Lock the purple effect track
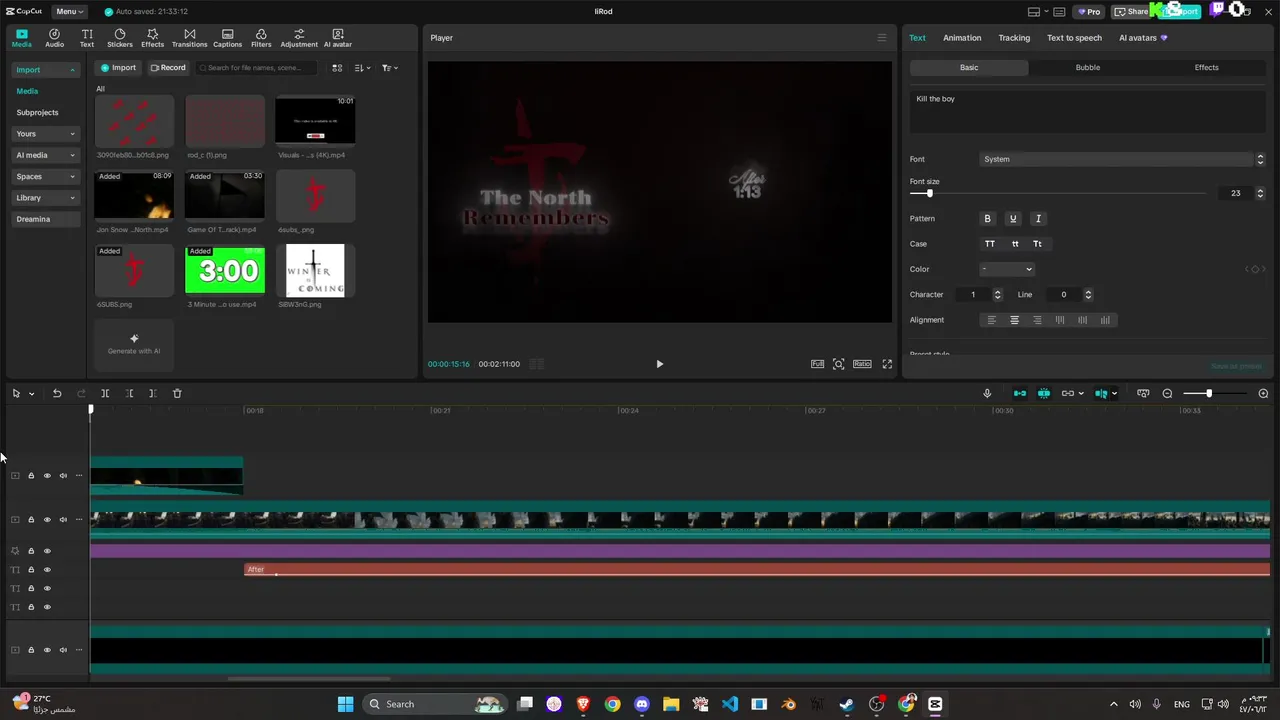The image size is (1280, 720). [x=31, y=551]
